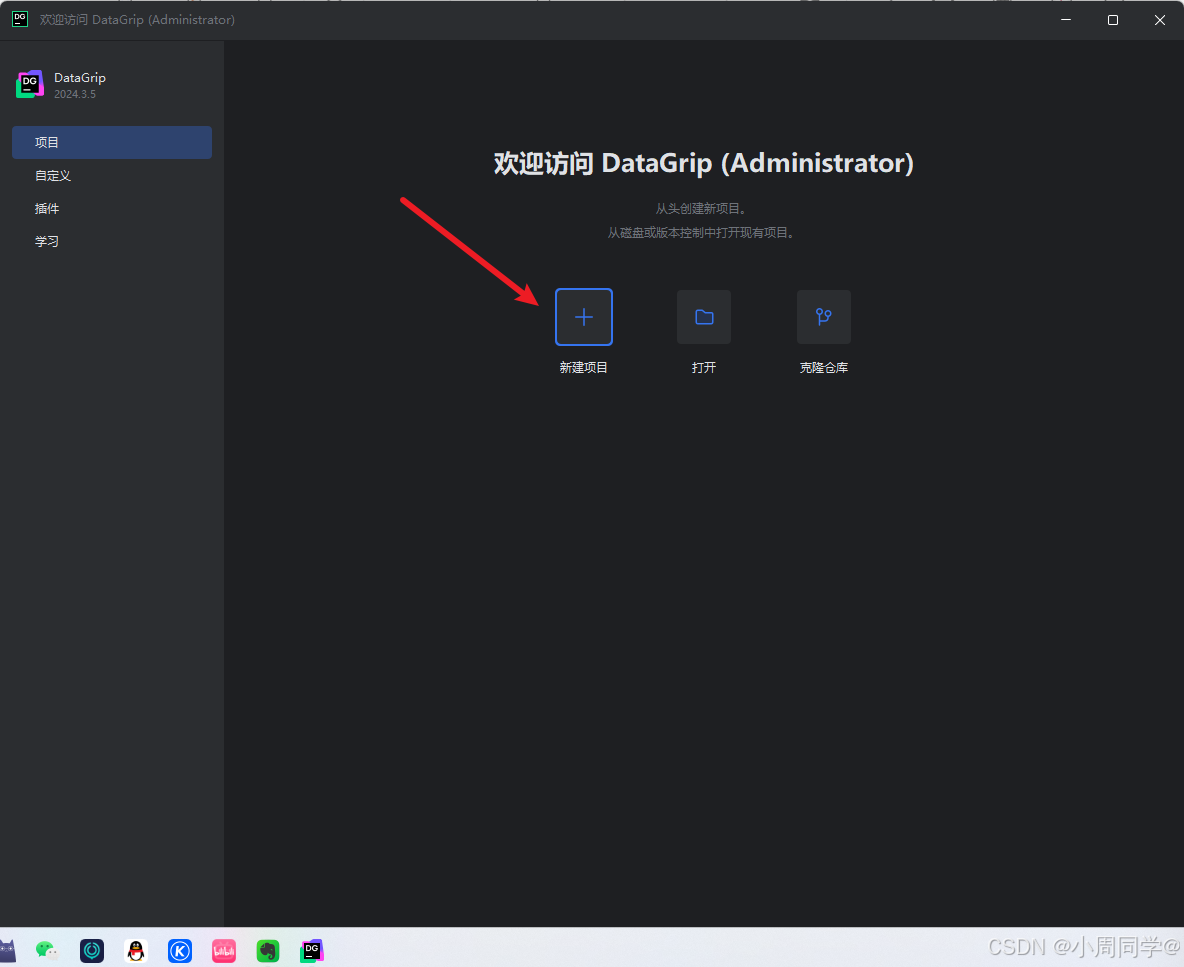Screen dimensions: 1184x967
Task: Open the blue K app in taskbar
Action: (180, 950)
